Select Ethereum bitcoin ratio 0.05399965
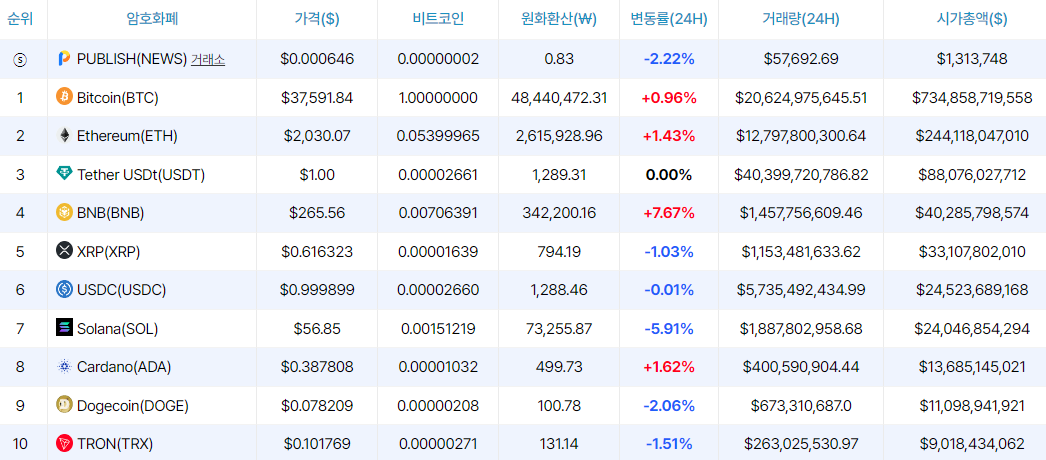1046x460 pixels. point(438,136)
